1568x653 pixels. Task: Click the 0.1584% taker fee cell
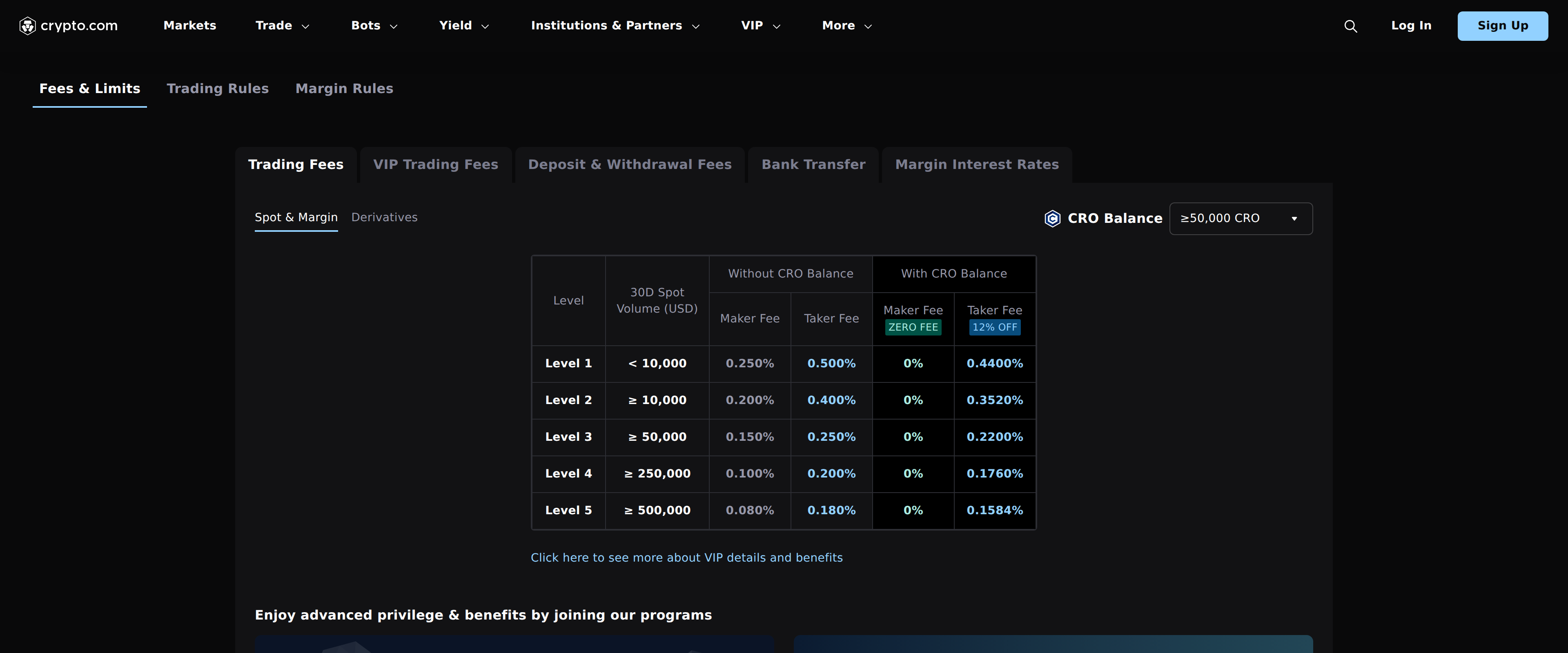[995, 511]
